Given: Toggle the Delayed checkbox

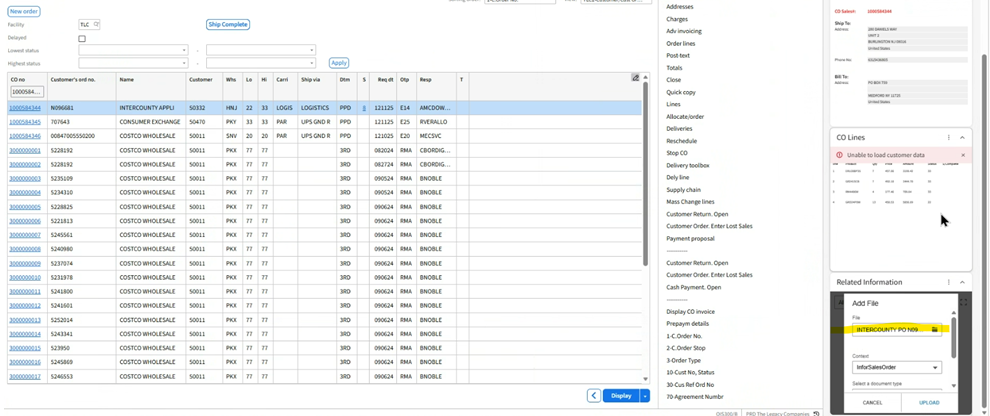Looking at the screenshot, I should click(x=81, y=39).
